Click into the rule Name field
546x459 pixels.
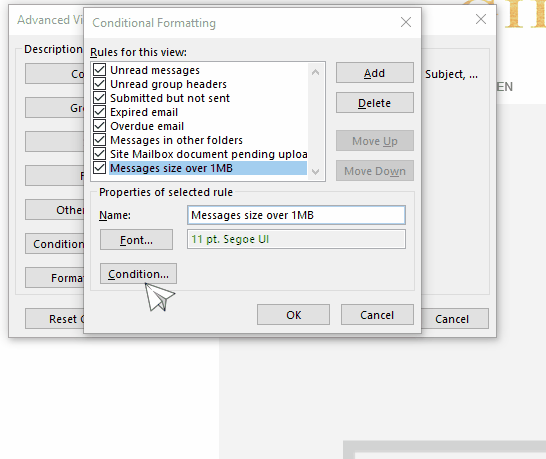pos(296,215)
